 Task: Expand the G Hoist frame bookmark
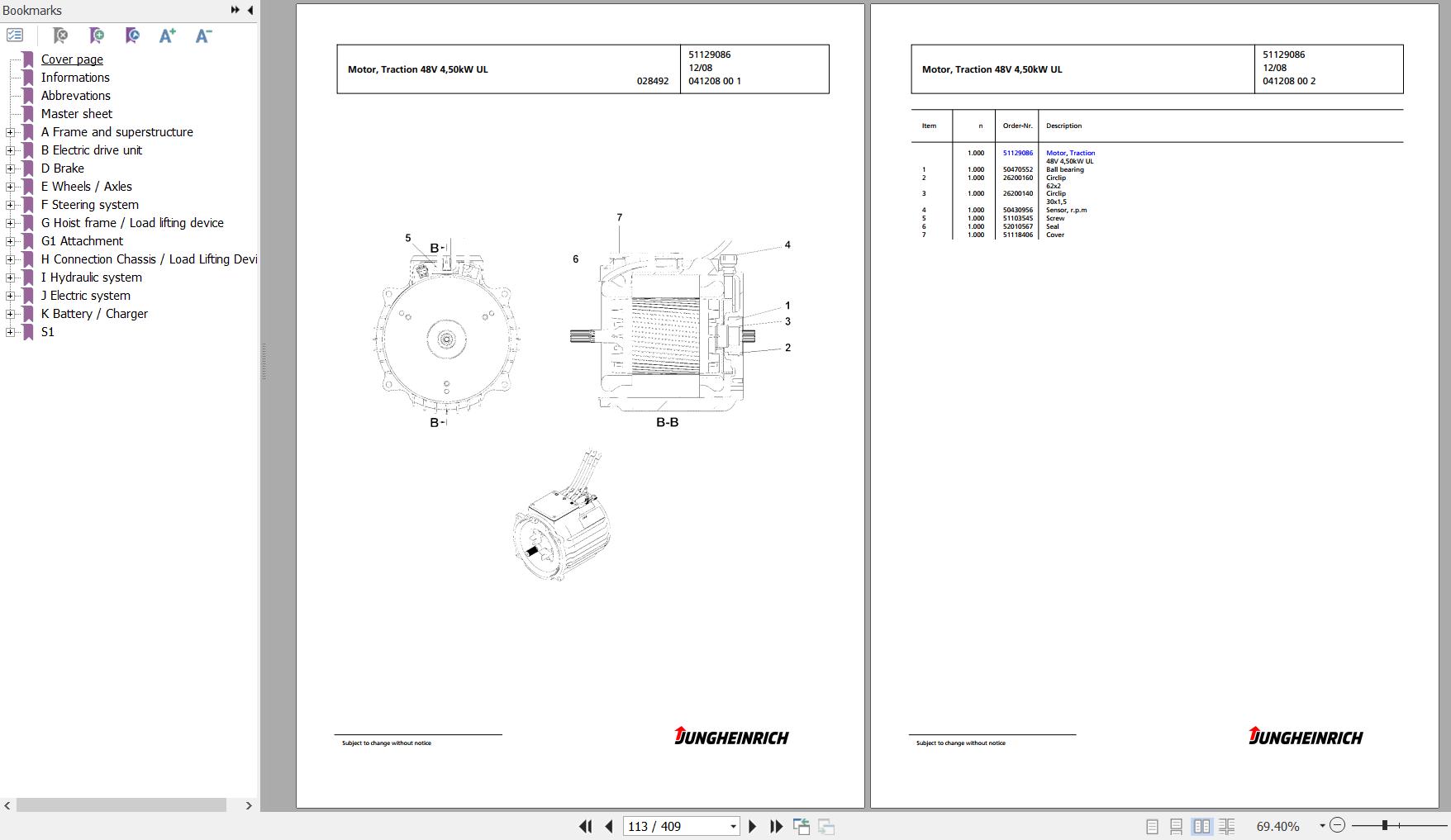click(x=10, y=223)
